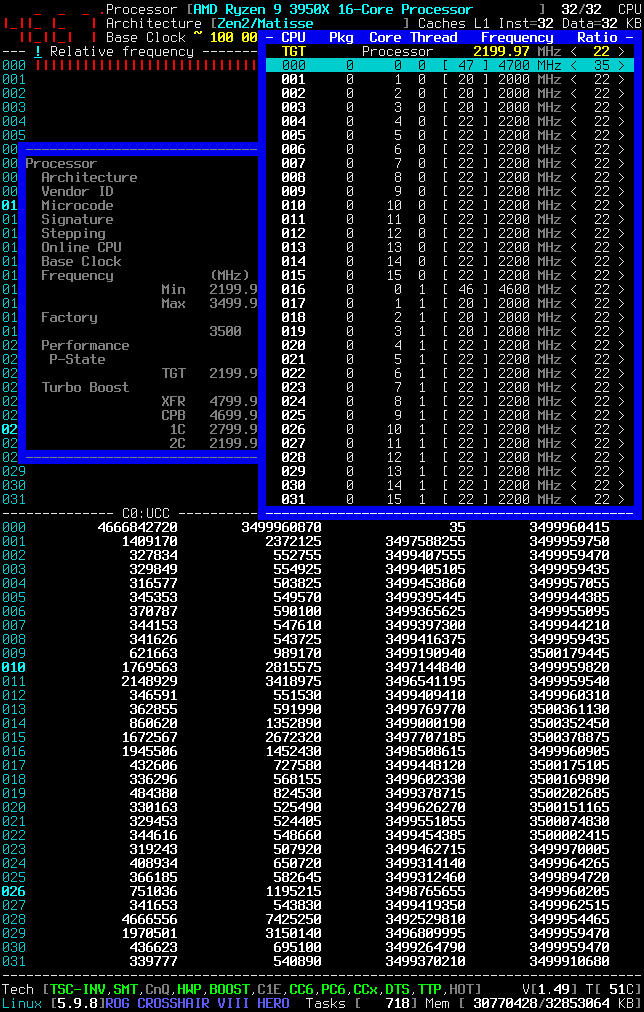Select the Vendor ID item in the Processor window

77,192
